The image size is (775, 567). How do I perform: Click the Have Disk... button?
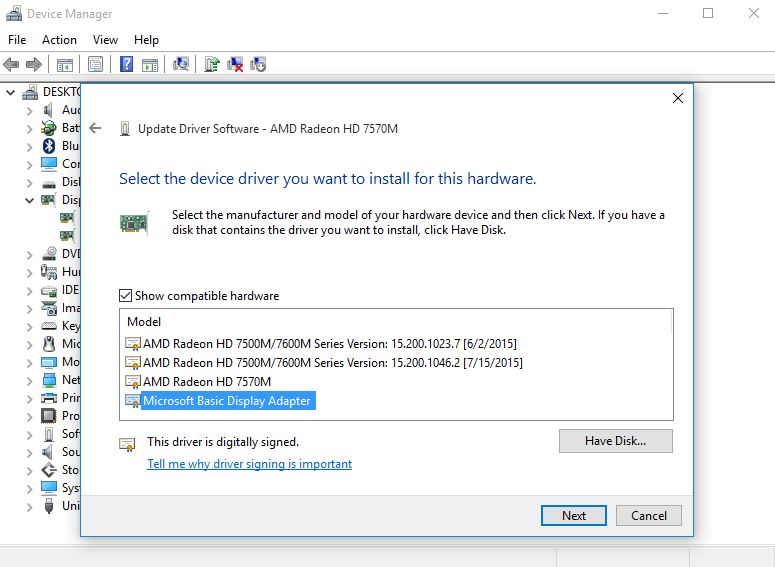coord(615,440)
